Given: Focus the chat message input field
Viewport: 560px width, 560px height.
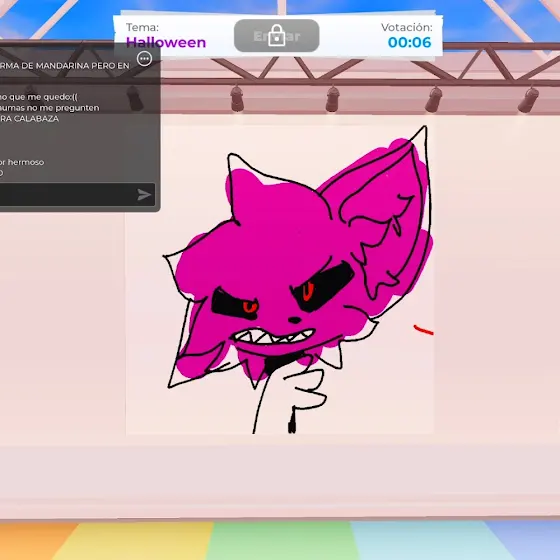Looking at the screenshot, I should (x=77, y=195).
